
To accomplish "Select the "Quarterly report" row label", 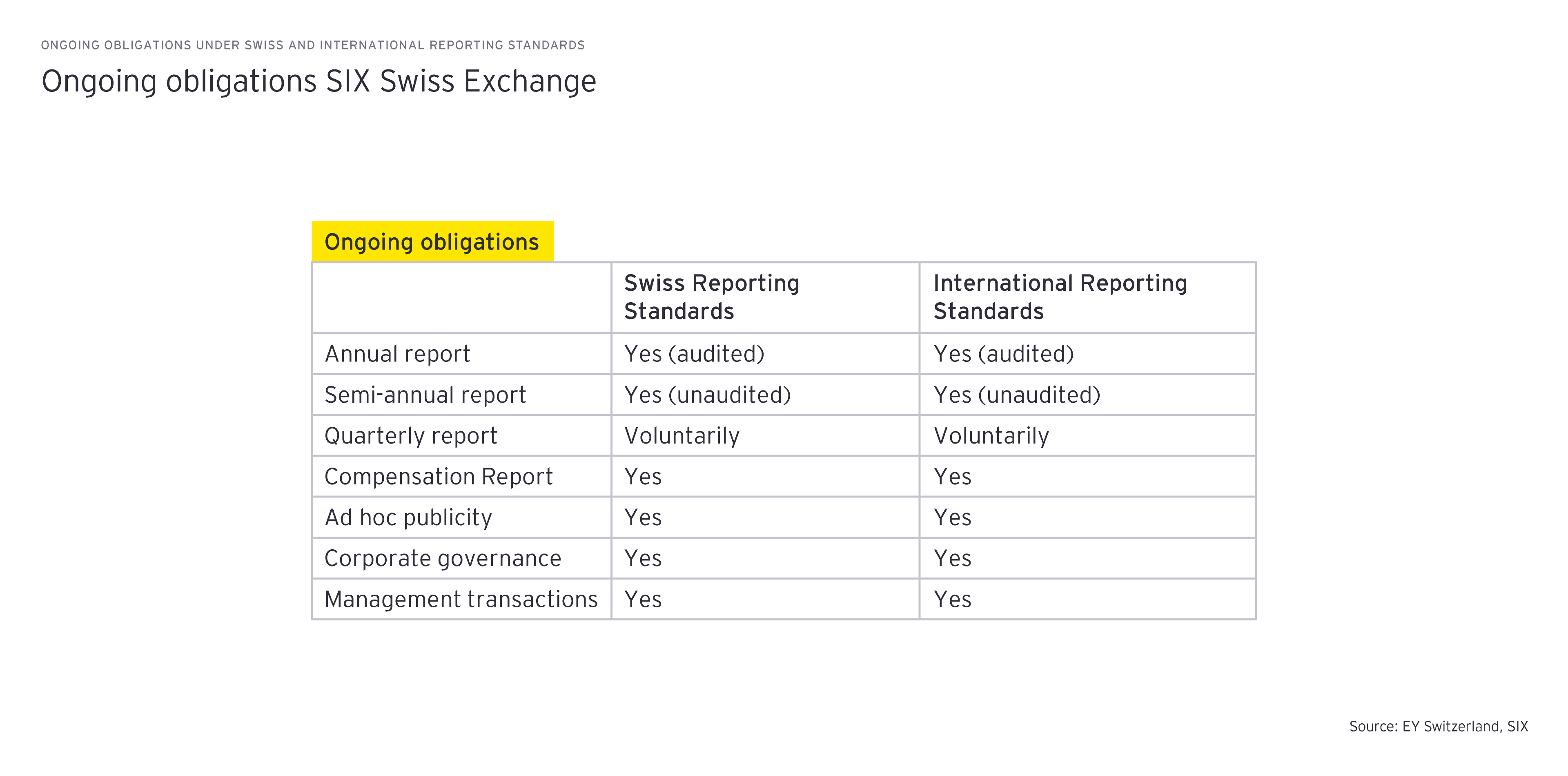I will tap(411, 436).
